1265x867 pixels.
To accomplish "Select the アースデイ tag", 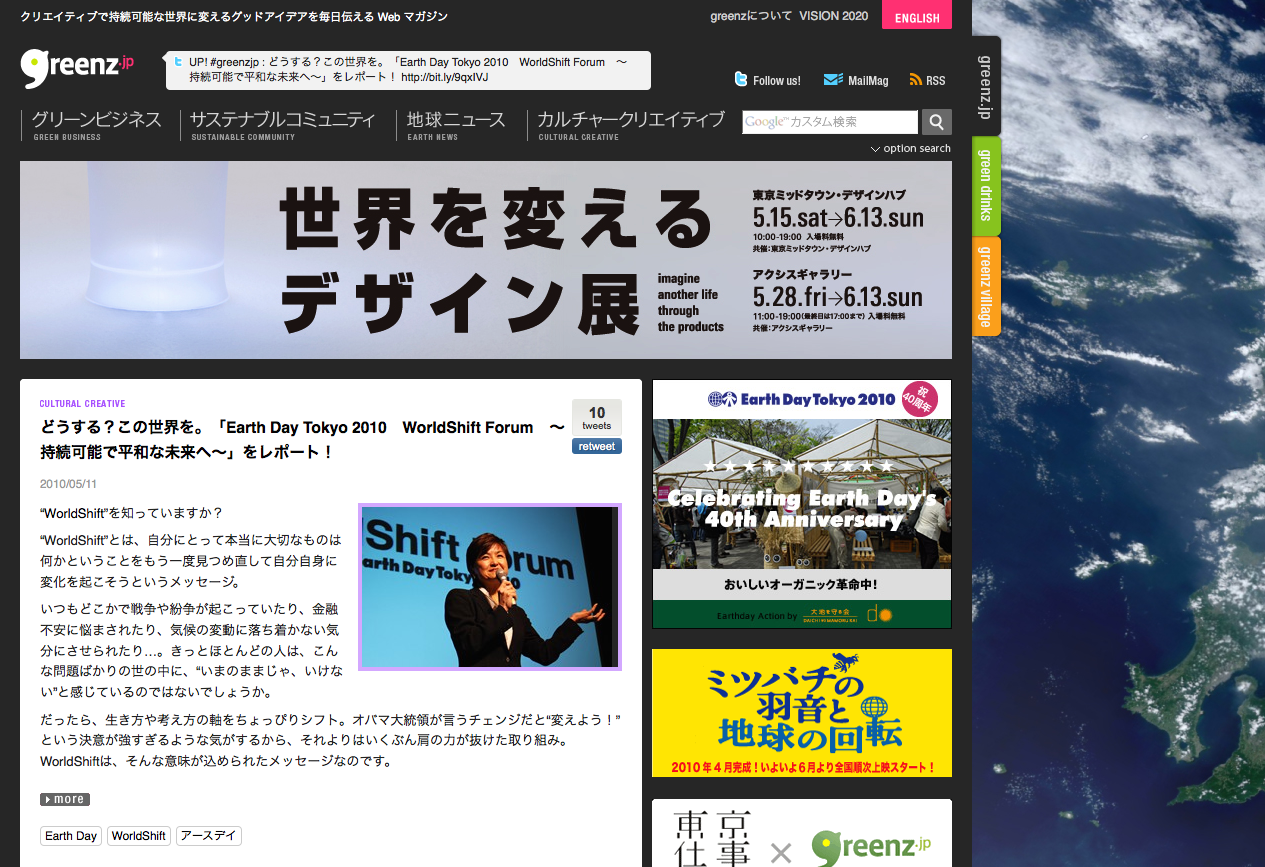I will 209,836.
